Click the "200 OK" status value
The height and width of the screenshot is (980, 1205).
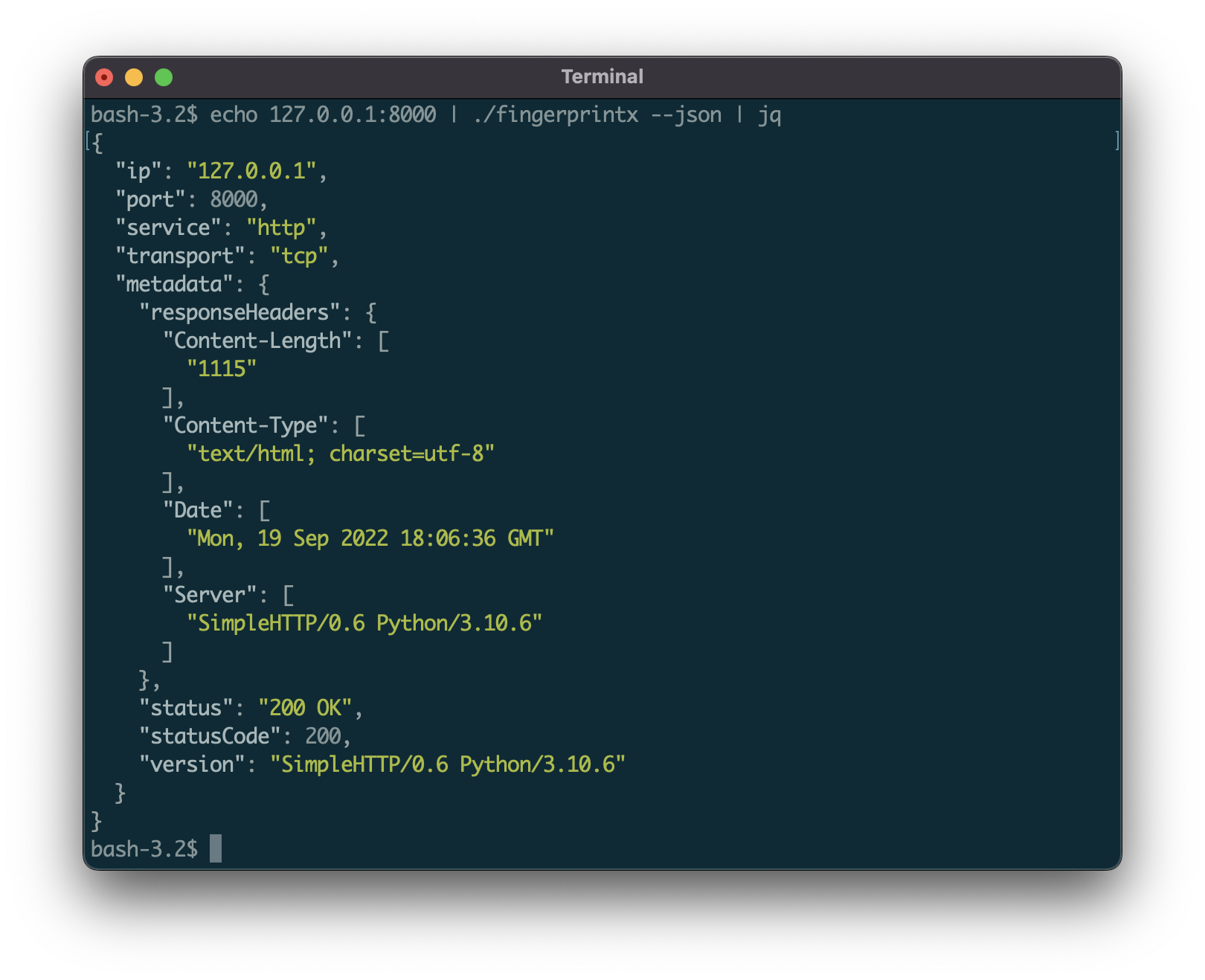305,708
